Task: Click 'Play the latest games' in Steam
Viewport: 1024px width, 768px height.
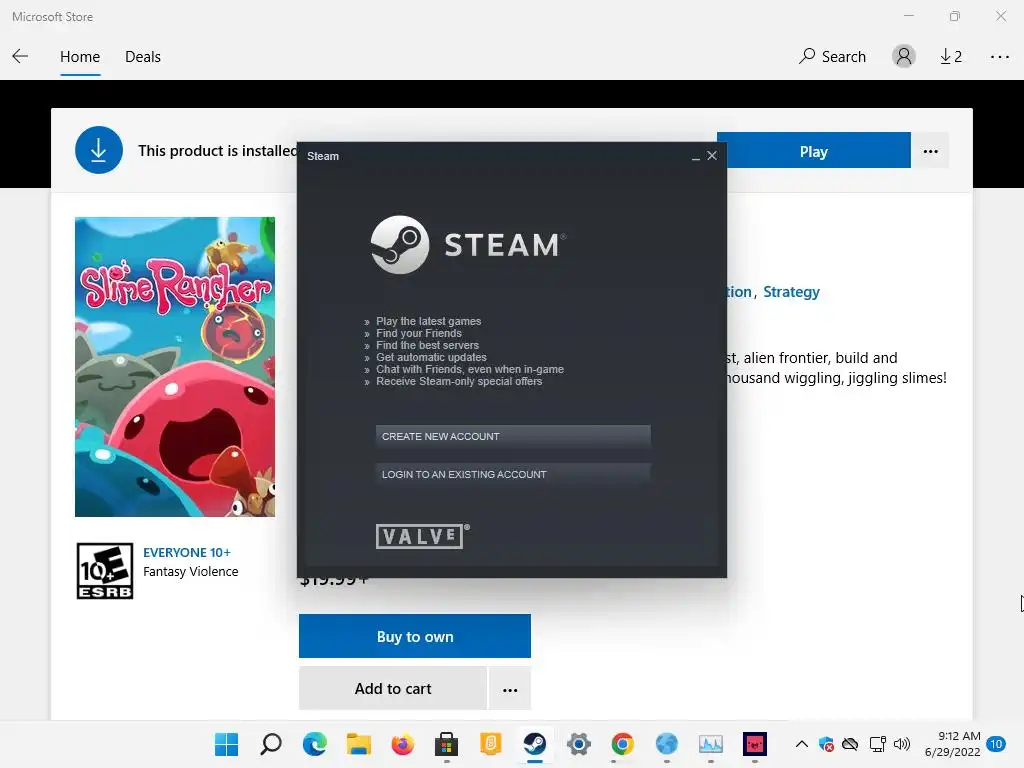Action: 428,321
